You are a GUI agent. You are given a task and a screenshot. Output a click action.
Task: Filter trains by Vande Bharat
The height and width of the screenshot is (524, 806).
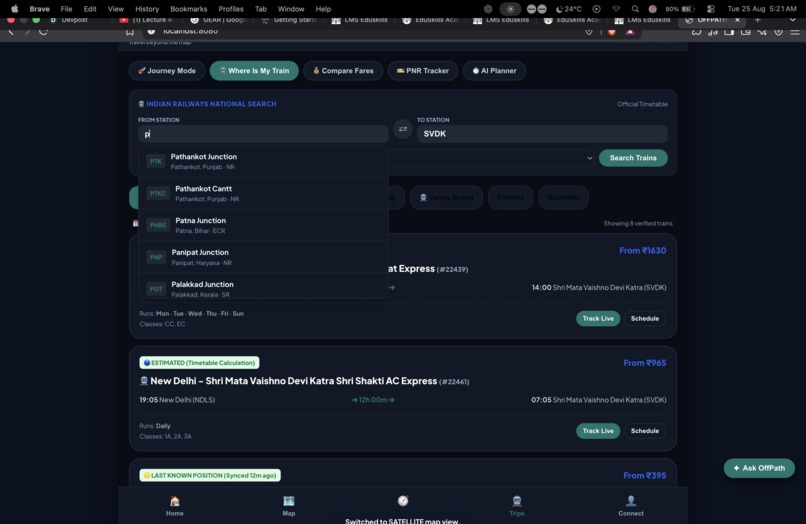tap(446, 197)
